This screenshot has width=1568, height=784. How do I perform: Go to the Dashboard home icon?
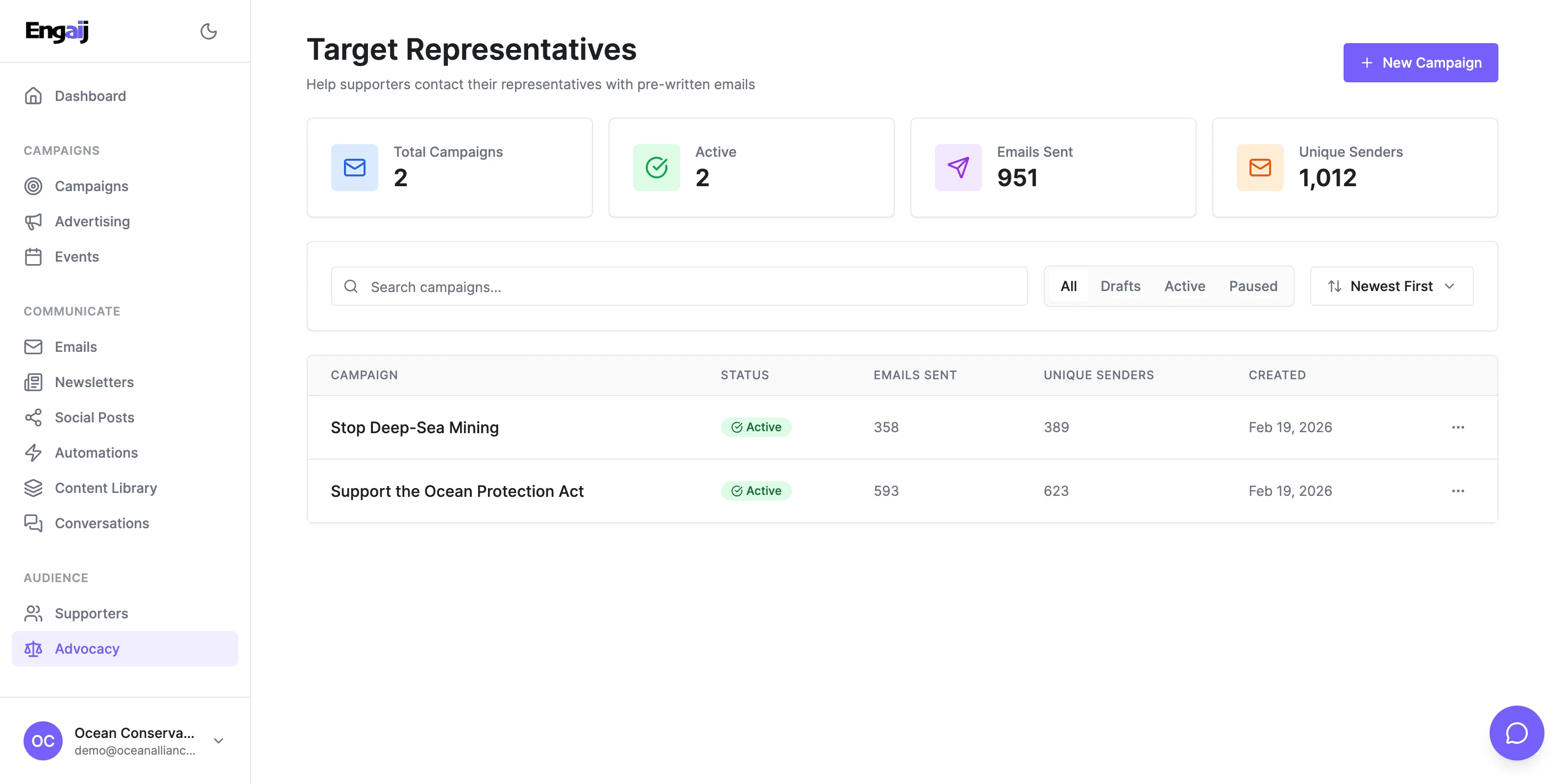point(33,96)
